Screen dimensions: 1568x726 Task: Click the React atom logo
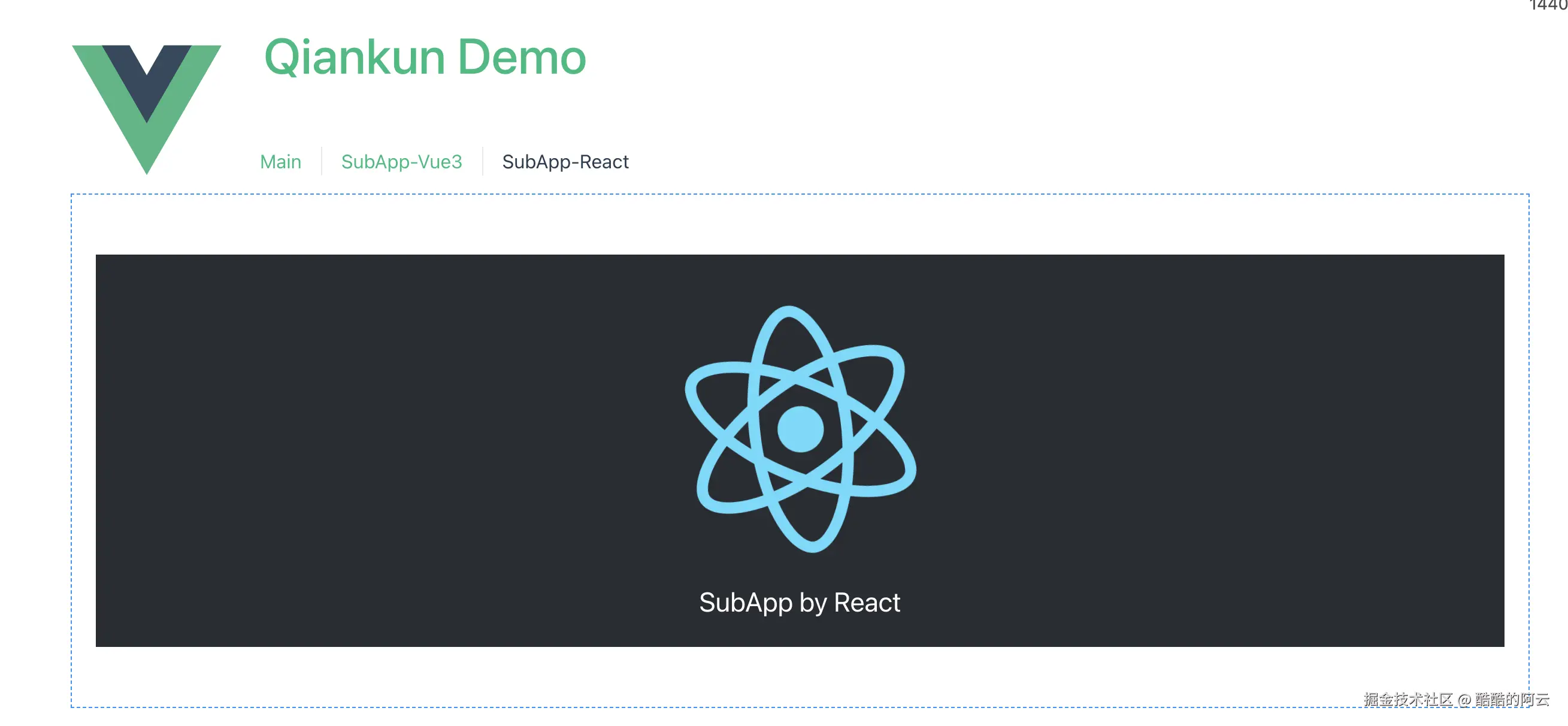click(x=800, y=429)
